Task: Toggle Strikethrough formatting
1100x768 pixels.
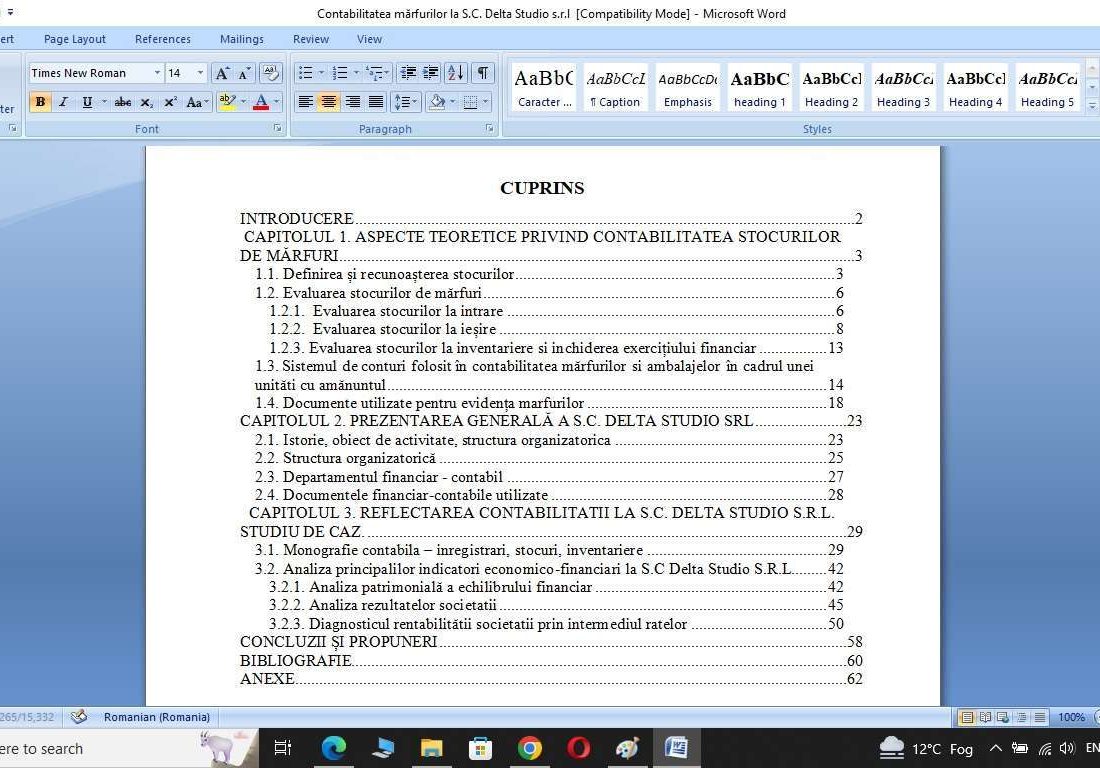Action: 123,102
